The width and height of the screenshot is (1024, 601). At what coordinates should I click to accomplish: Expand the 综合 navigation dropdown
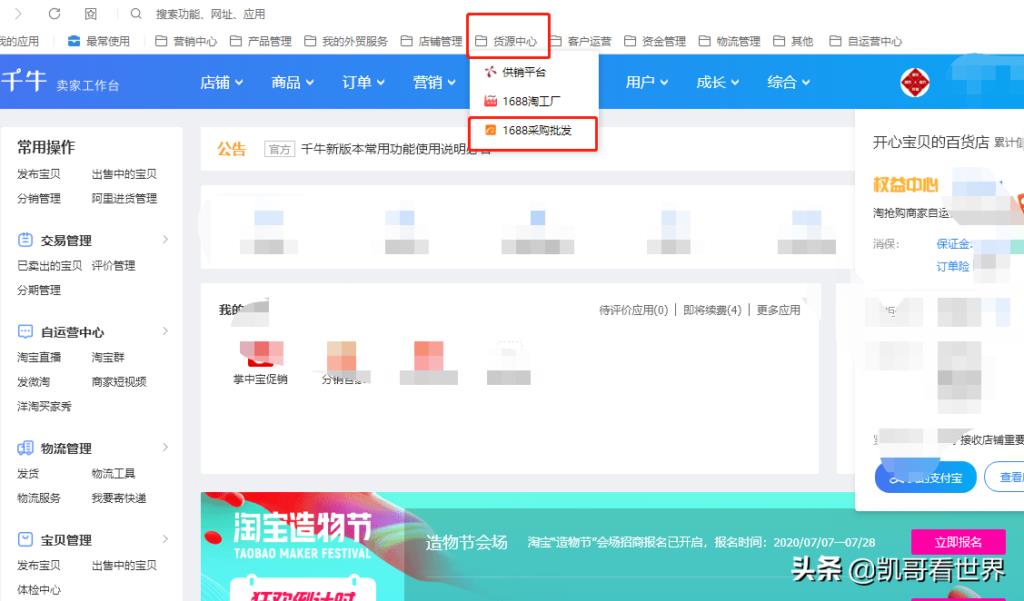coord(788,82)
